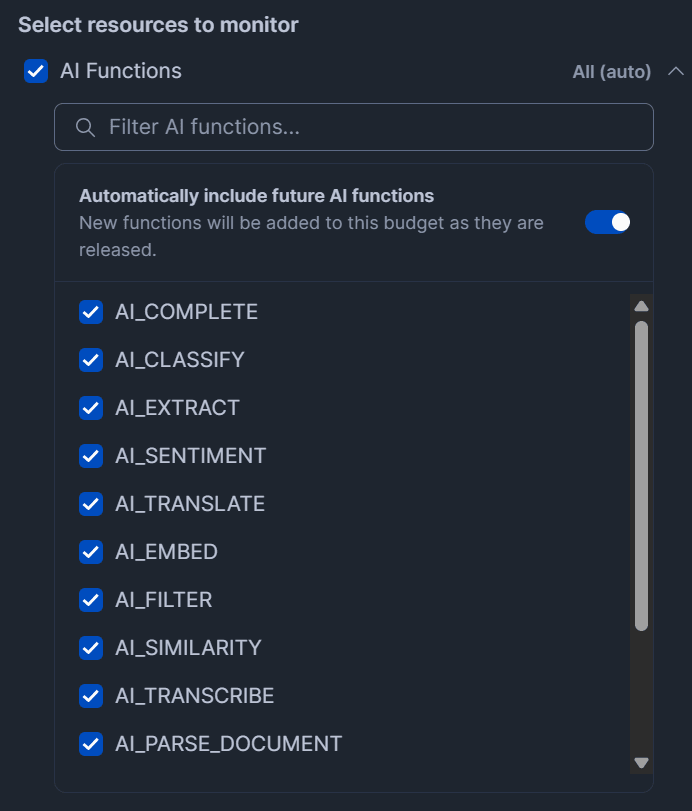This screenshot has height=811, width=692.
Task: Click the scroll up arrow in list
Action: coord(642,306)
